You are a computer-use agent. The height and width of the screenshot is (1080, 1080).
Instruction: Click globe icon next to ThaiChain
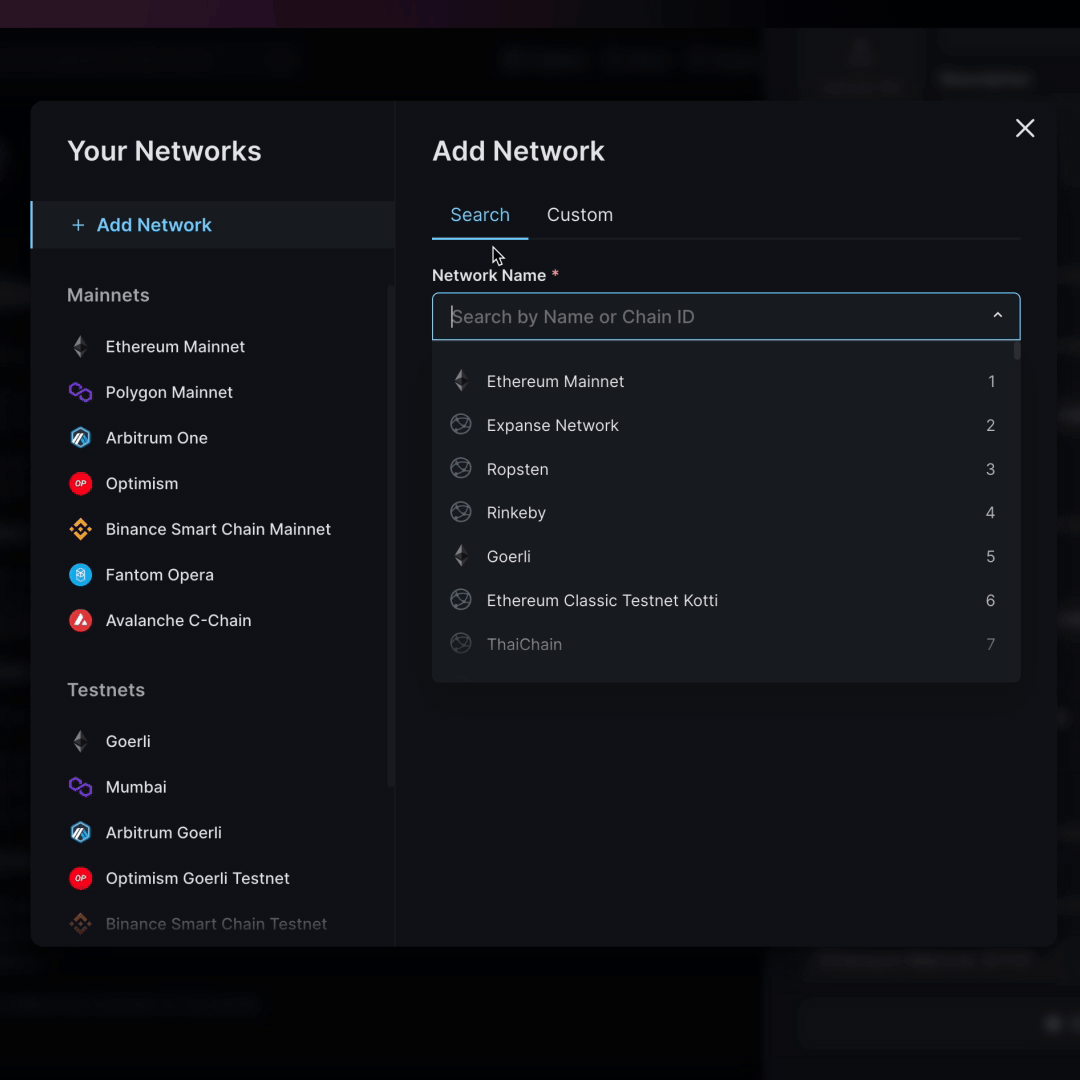pos(461,643)
